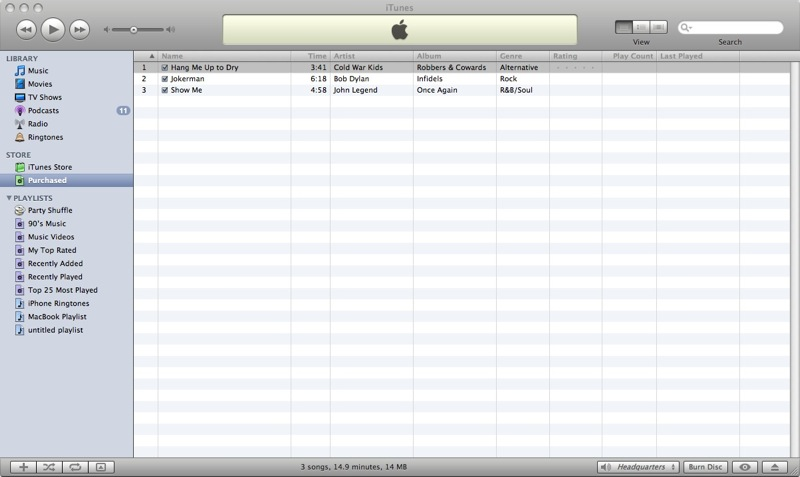Sort by the Play Count column header

click(x=629, y=56)
